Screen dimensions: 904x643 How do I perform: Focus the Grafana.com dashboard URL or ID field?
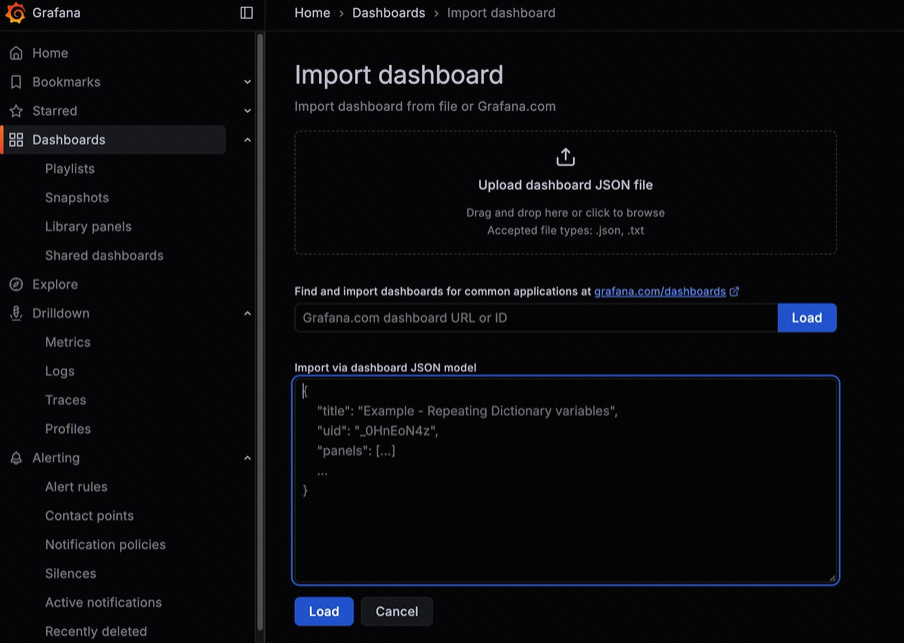[x=536, y=318]
